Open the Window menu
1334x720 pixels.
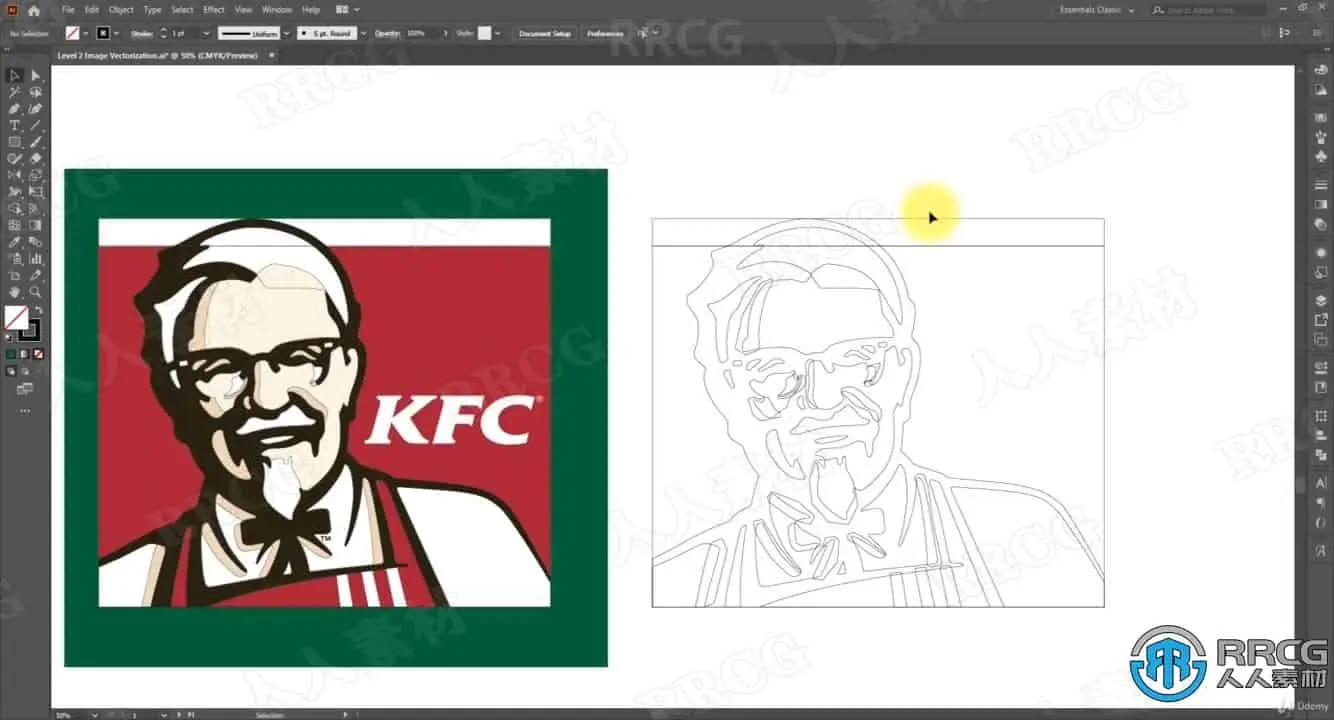tap(277, 10)
